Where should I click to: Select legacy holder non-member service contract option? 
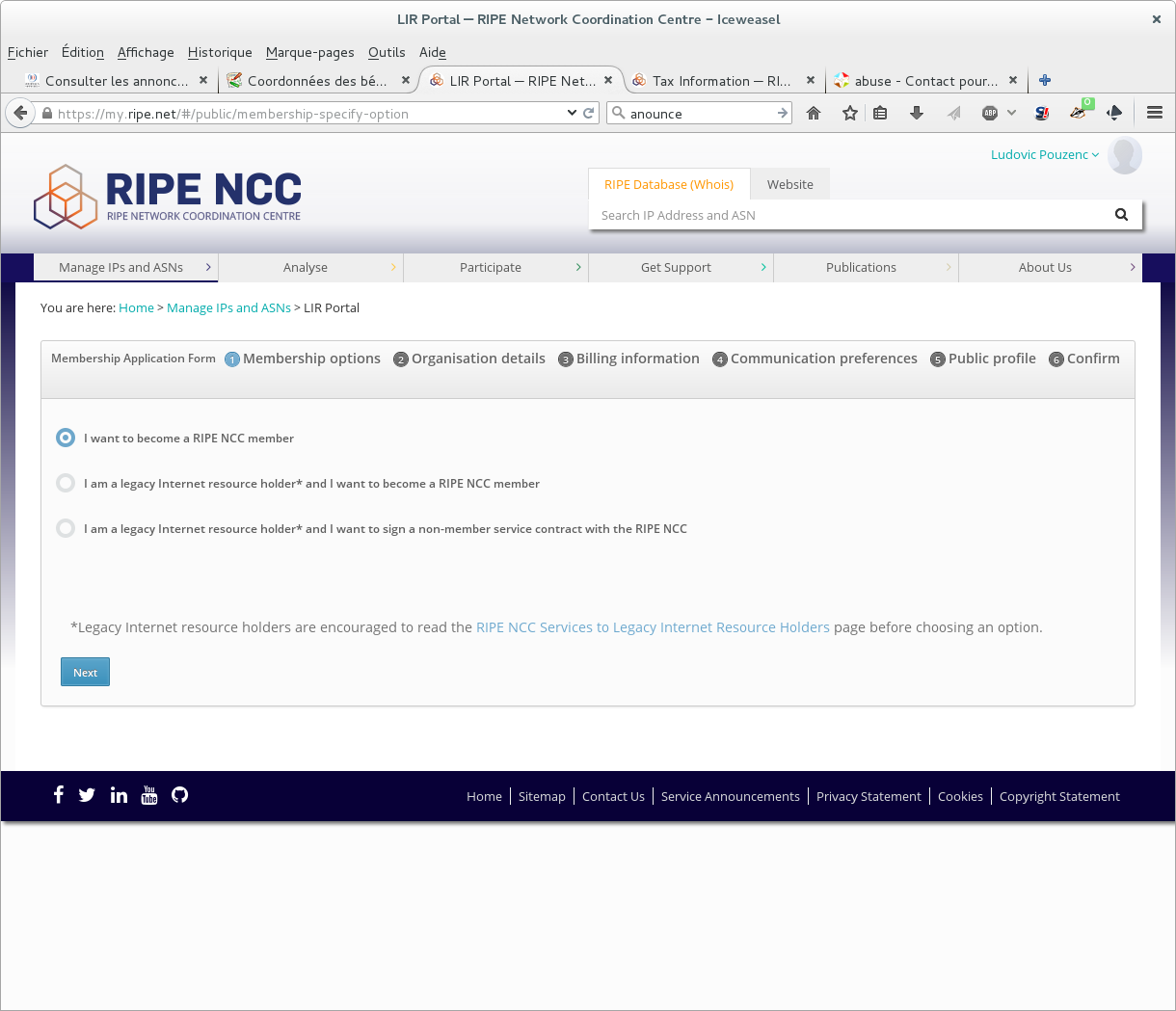66,528
